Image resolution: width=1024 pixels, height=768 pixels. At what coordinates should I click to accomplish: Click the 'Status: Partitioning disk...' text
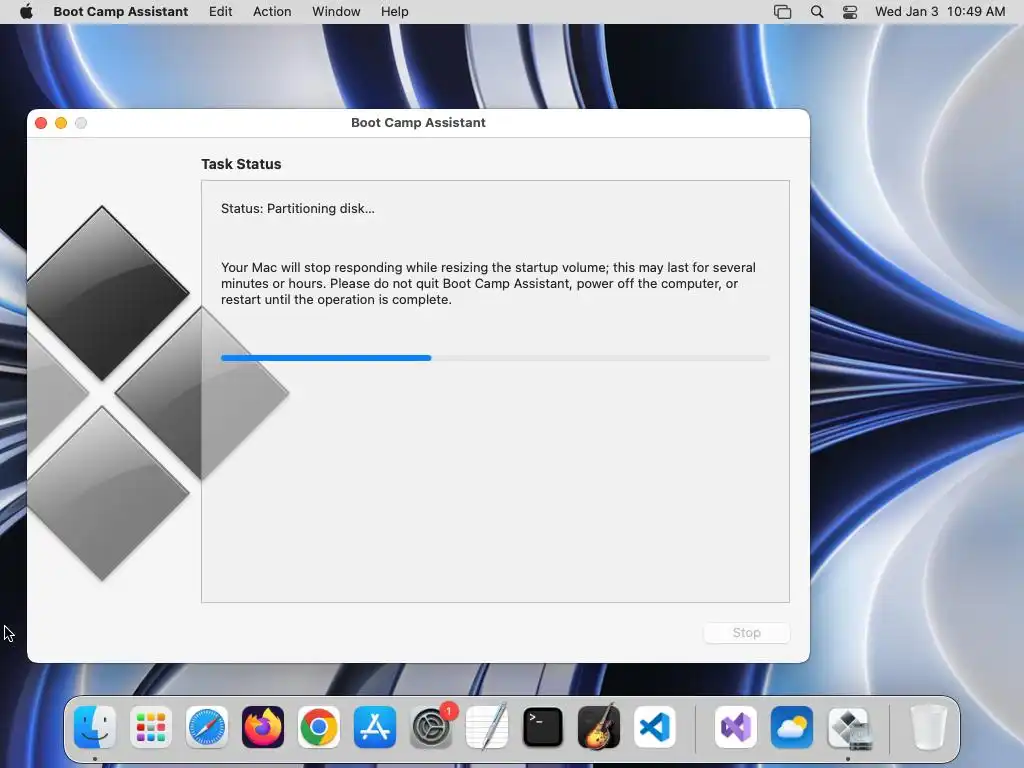(x=298, y=208)
